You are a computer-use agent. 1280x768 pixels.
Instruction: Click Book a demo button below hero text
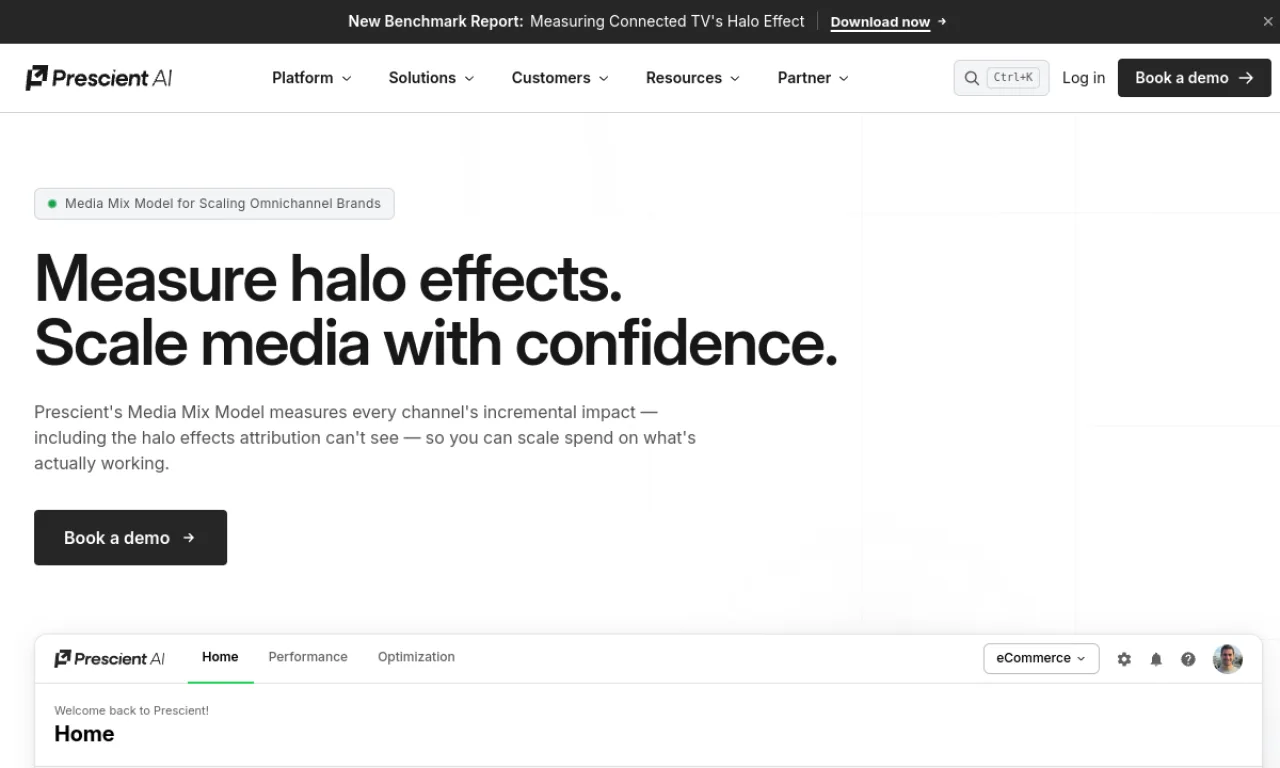[x=130, y=538]
